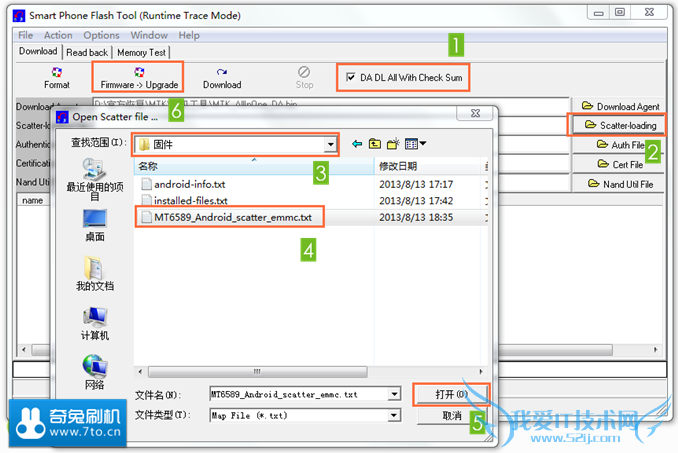Create a new folder in dialog
The width and height of the screenshot is (678, 453).
tap(393, 144)
